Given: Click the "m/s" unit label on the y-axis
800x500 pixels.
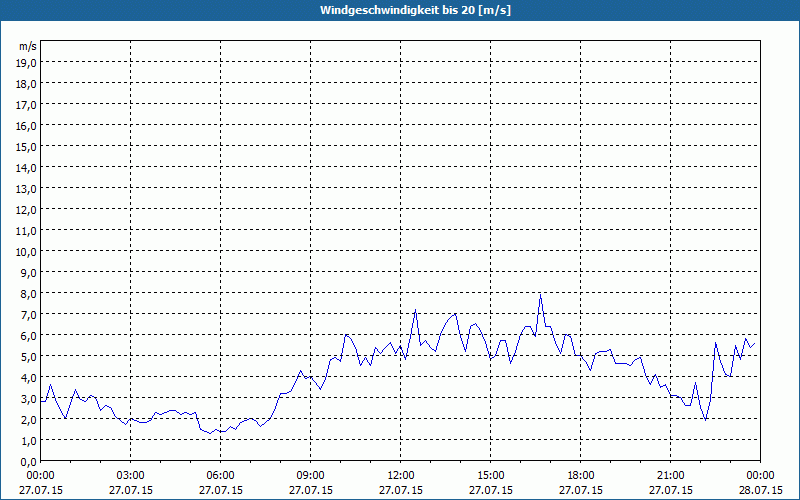Looking at the screenshot, I should coord(28,46).
